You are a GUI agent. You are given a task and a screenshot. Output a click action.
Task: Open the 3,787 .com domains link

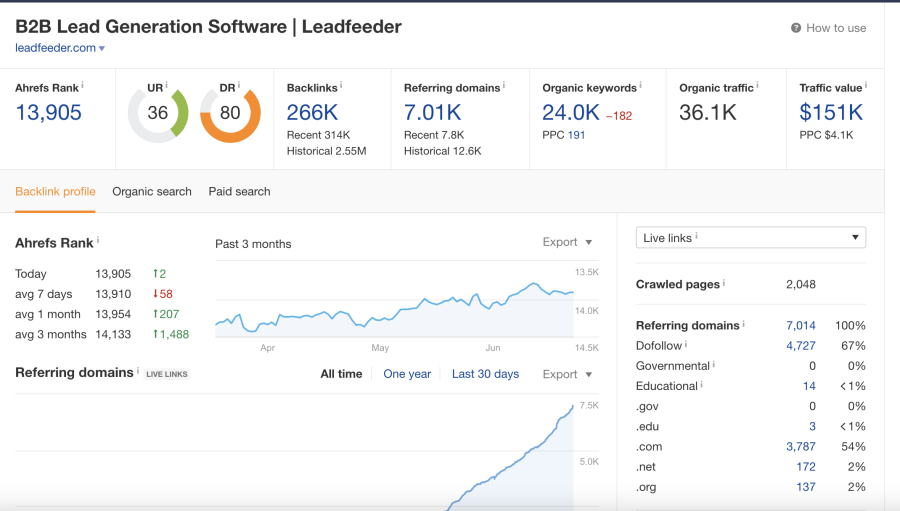click(x=801, y=447)
